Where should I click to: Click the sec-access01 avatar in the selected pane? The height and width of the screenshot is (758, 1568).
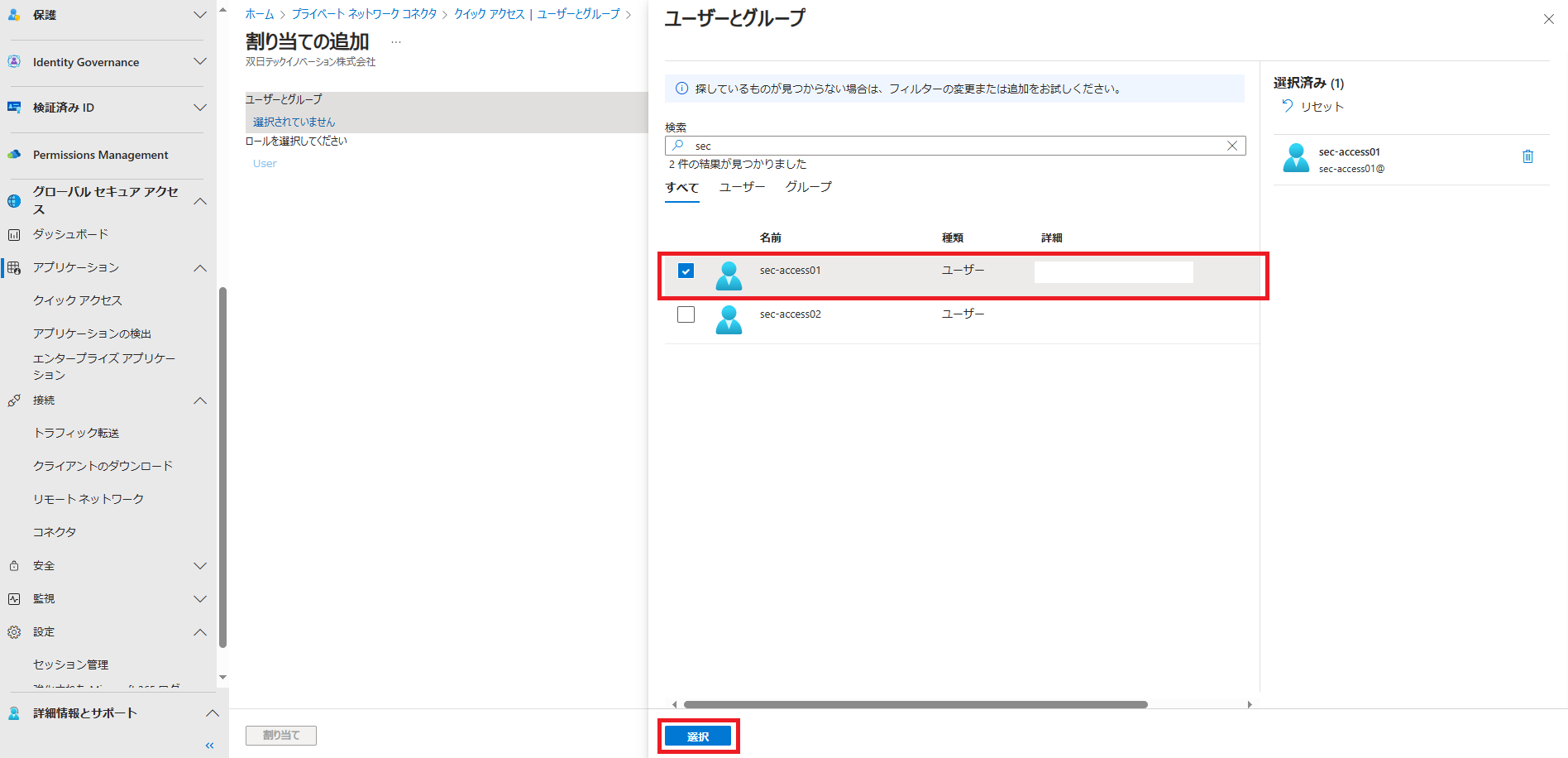tap(1296, 157)
